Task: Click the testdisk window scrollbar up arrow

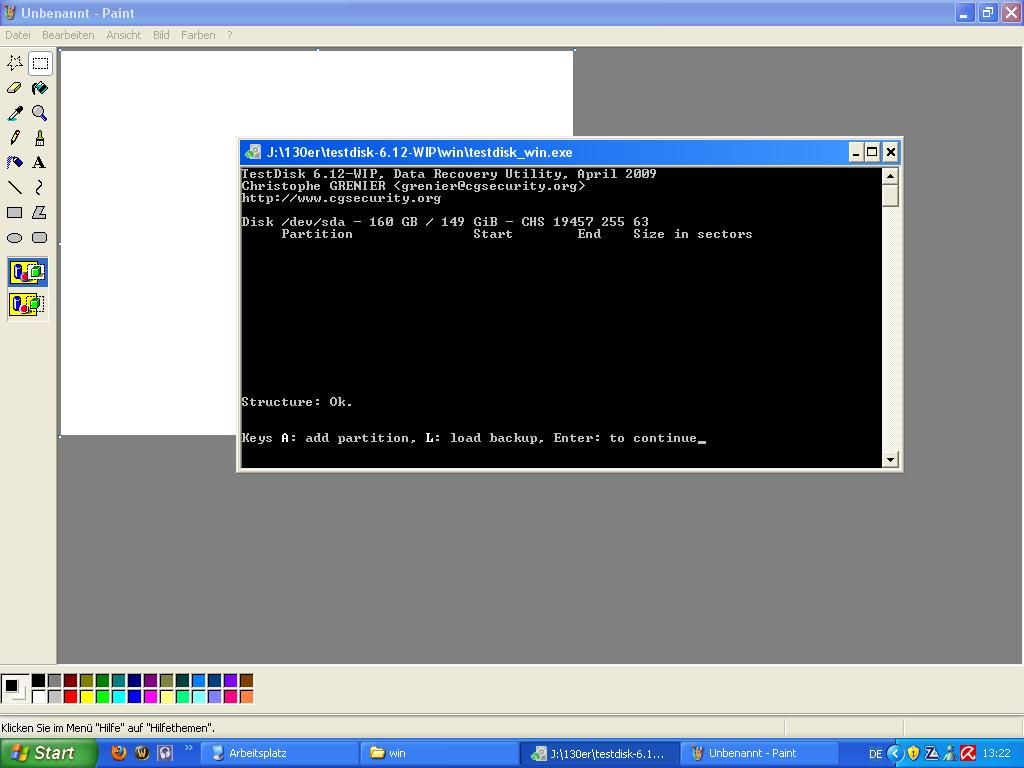Action: tap(890, 176)
